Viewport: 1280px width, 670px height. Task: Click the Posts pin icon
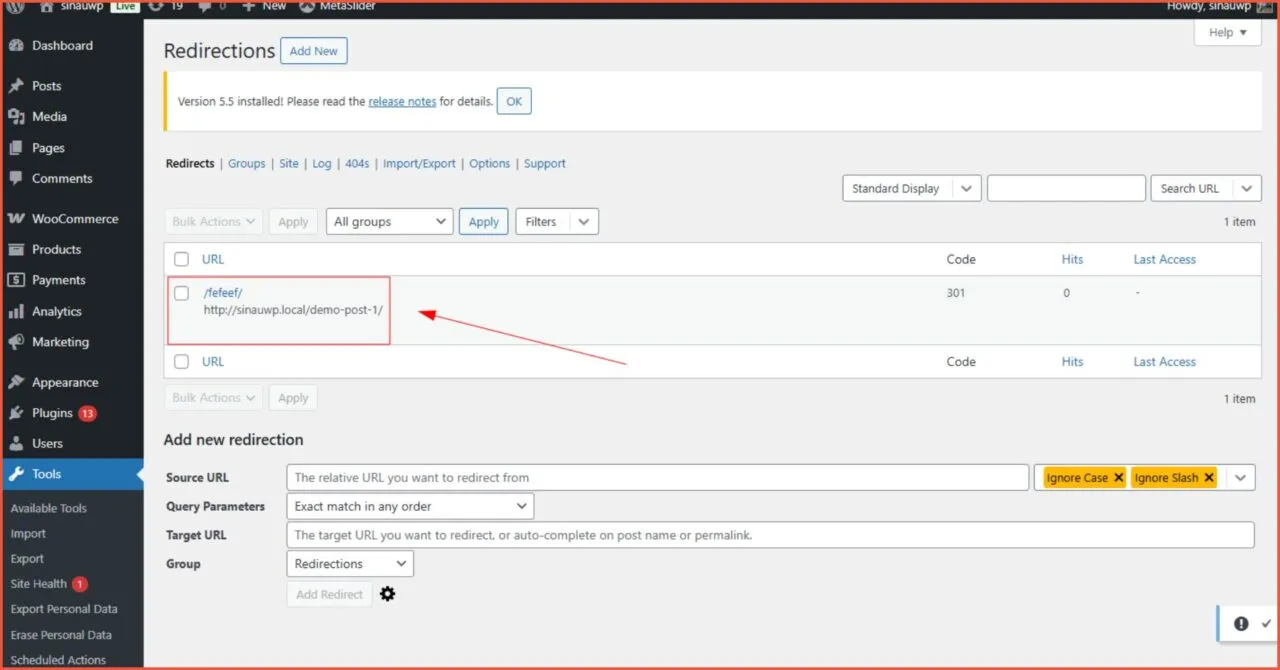pos(16,86)
